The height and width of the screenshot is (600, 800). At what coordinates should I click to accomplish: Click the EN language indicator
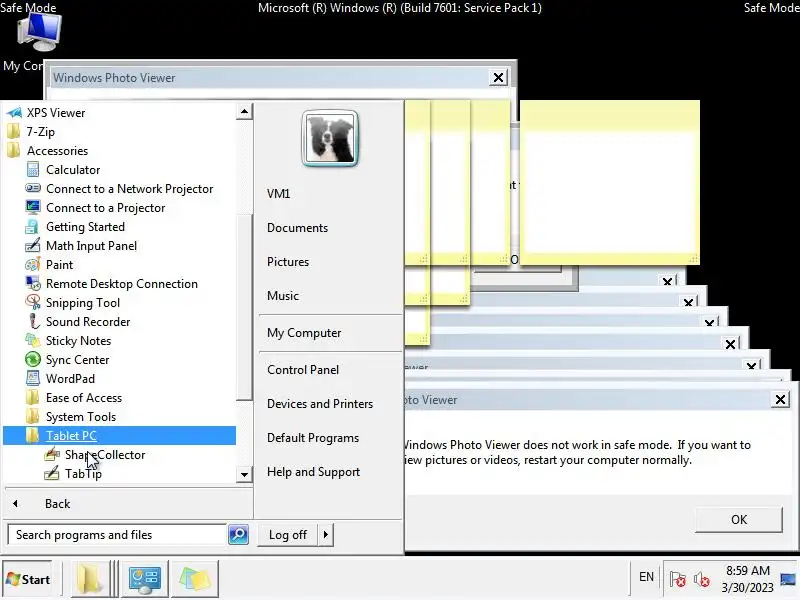coord(646,577)
